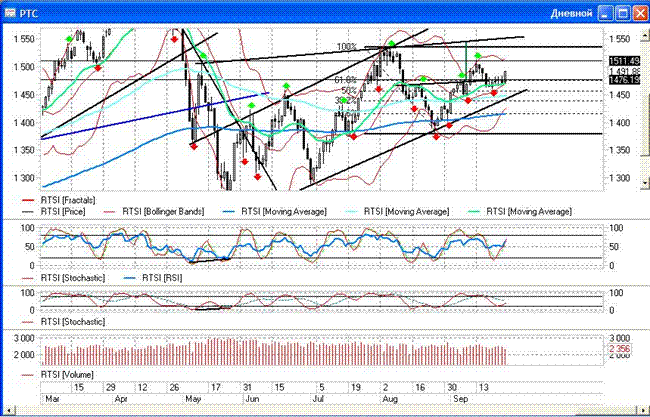Minimize the PTC chart window
This screenshot has width=650, height=417.
(606, 14)
